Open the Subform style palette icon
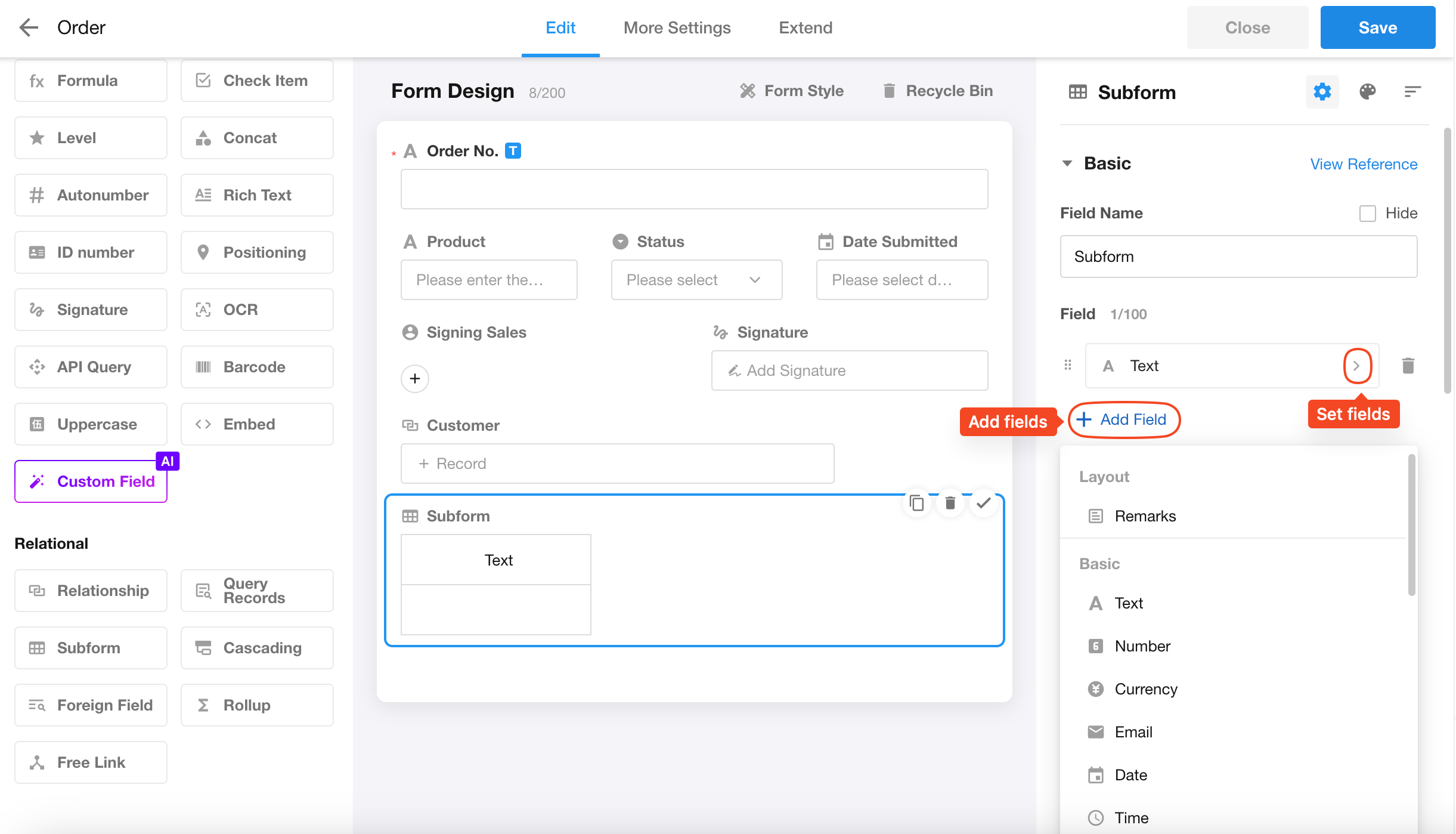This screenshot has height=834, width=1456. [x=1367, y=92]
